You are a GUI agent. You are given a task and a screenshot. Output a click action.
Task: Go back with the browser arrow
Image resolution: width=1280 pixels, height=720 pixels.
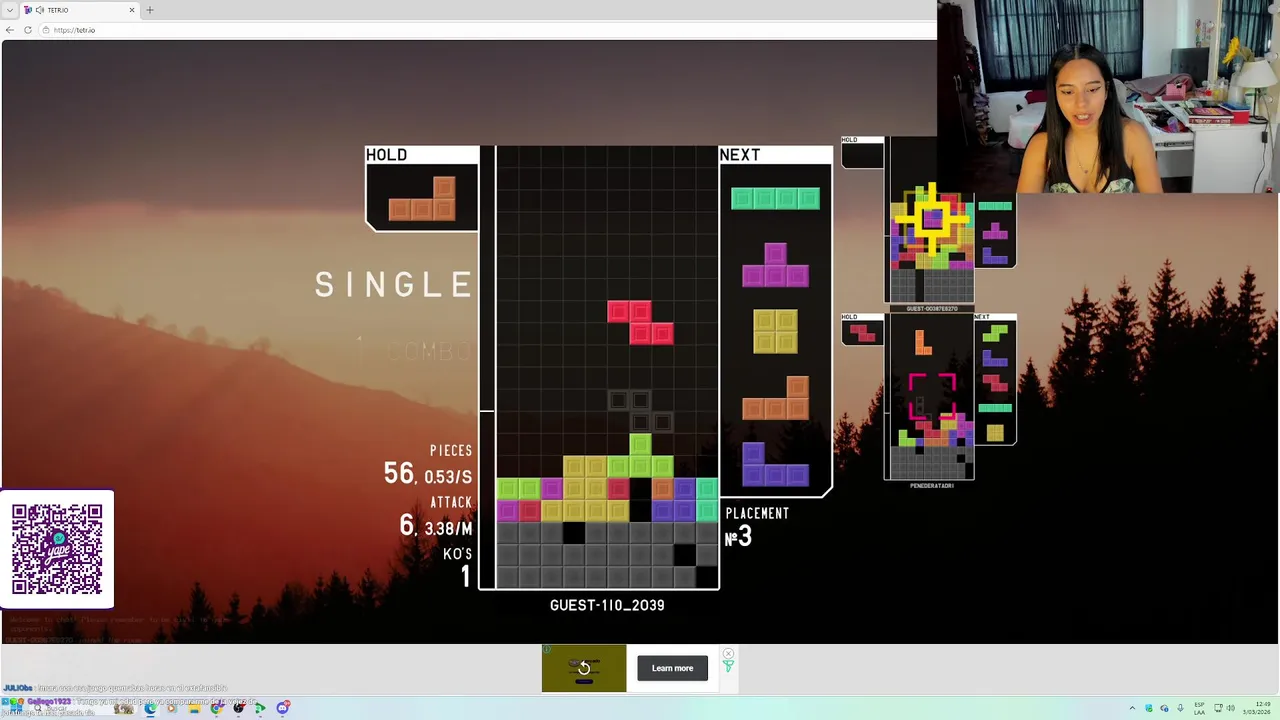point(10,30)
